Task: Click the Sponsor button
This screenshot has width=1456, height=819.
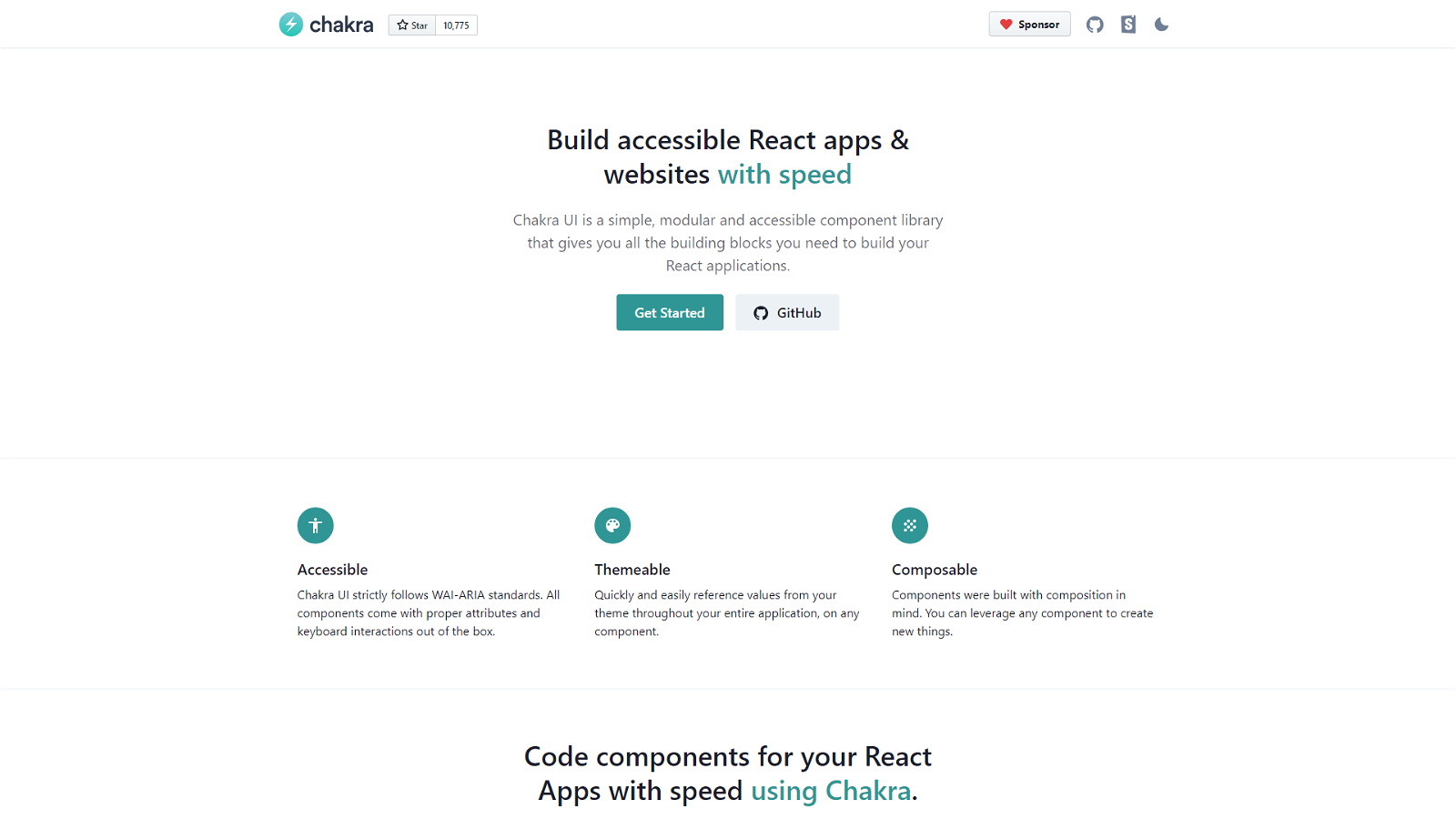Action: (1030, 25)
